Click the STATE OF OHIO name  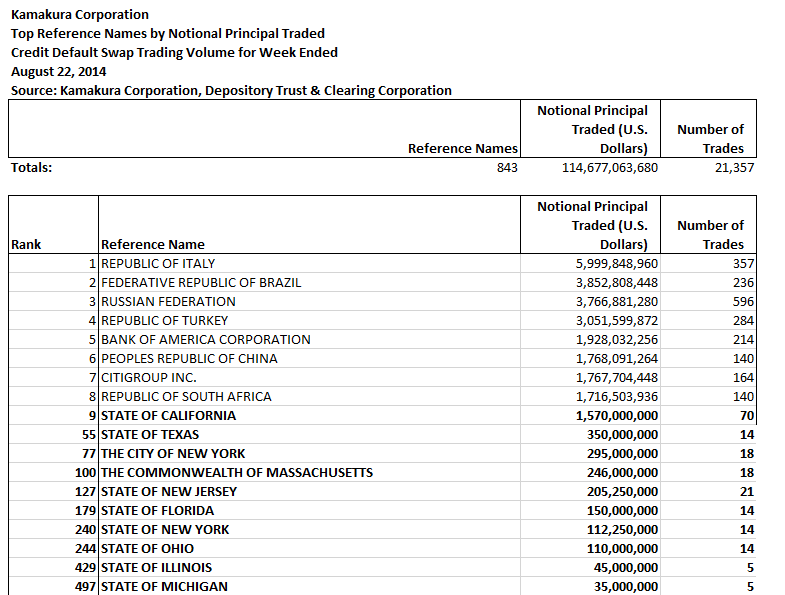[x=147, y=549]
